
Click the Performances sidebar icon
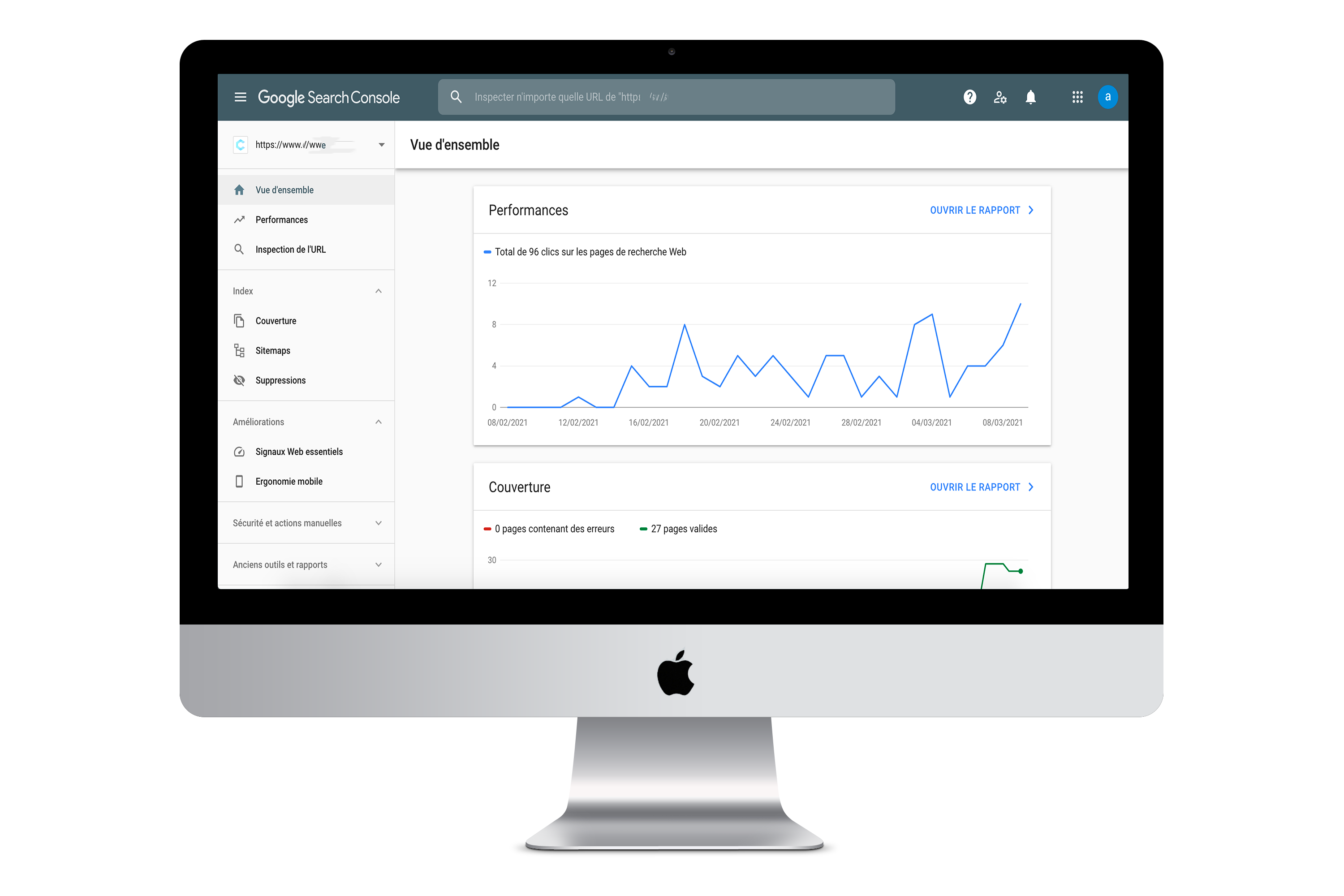(240, 219)
